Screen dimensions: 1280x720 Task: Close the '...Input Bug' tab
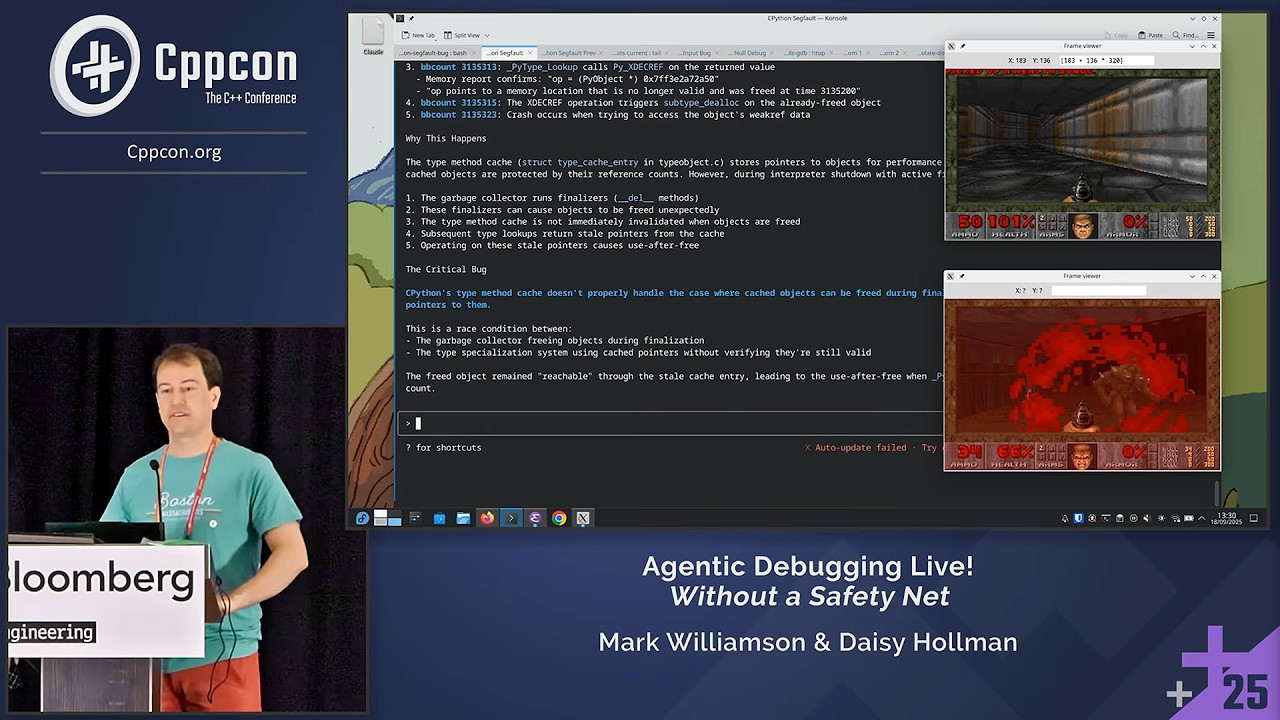point(719,53)
